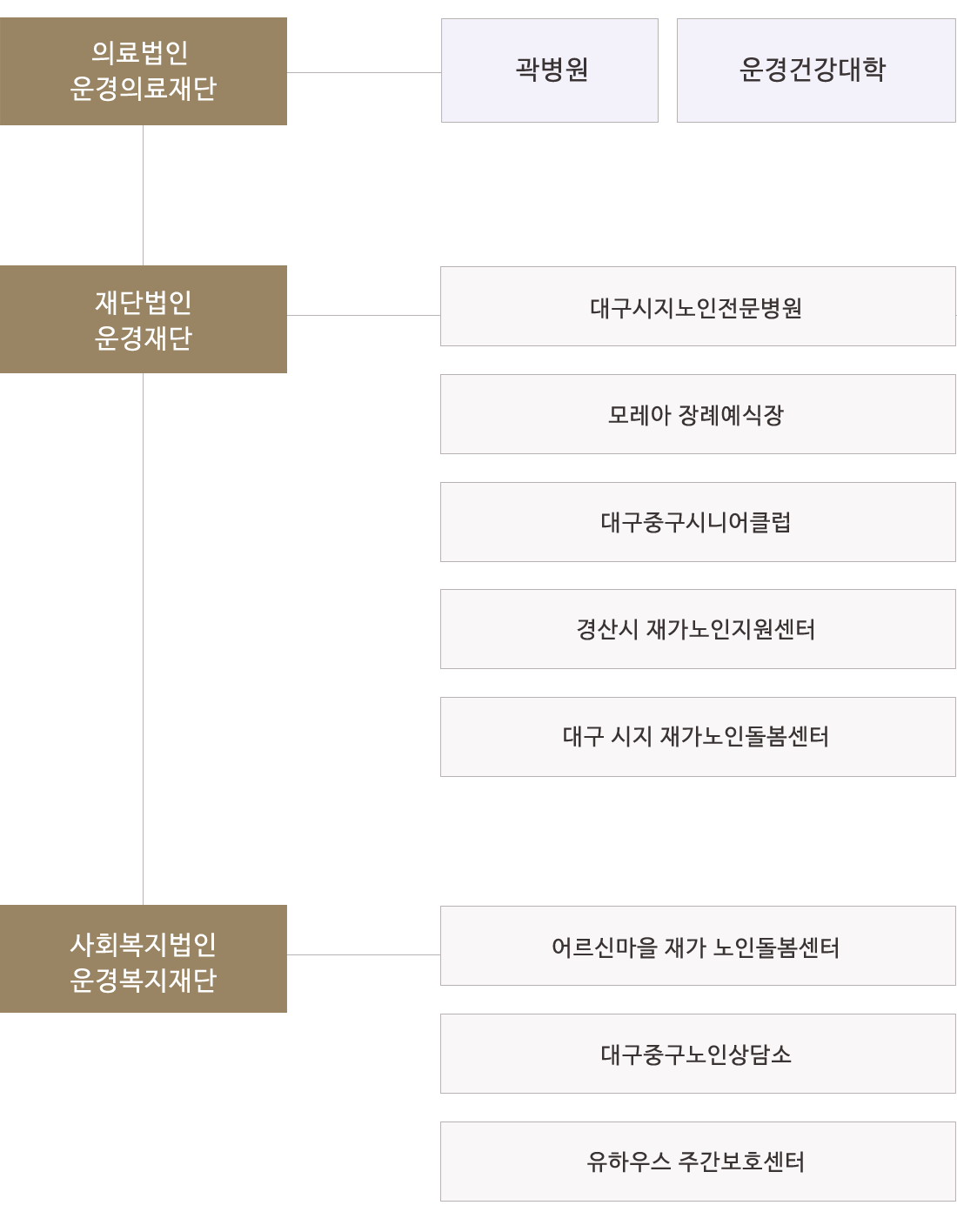
Task: Click the 의료법인 운경의료재단 box
Action: pyautogui.click(x=144, y=71)
